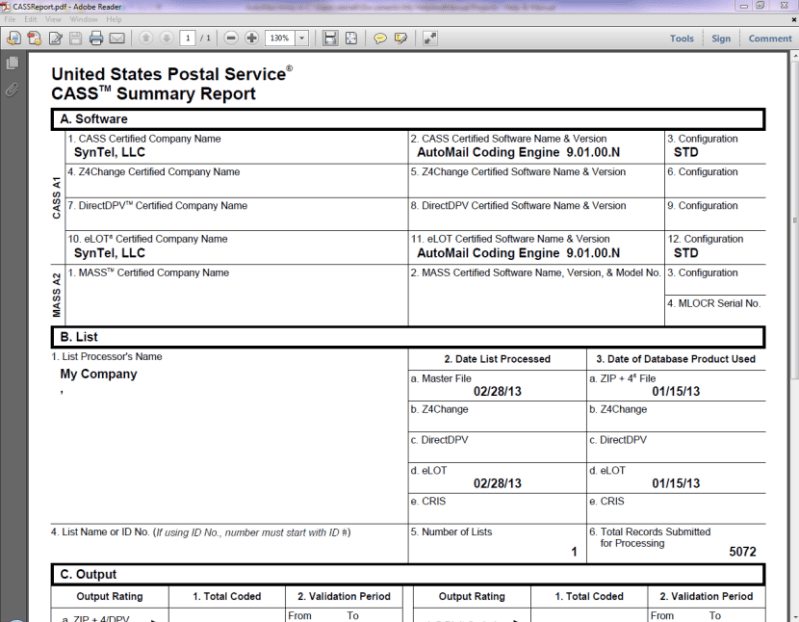Click 'SynTel, LLC' under eLOT Certified Company Name

coord(110,253)
